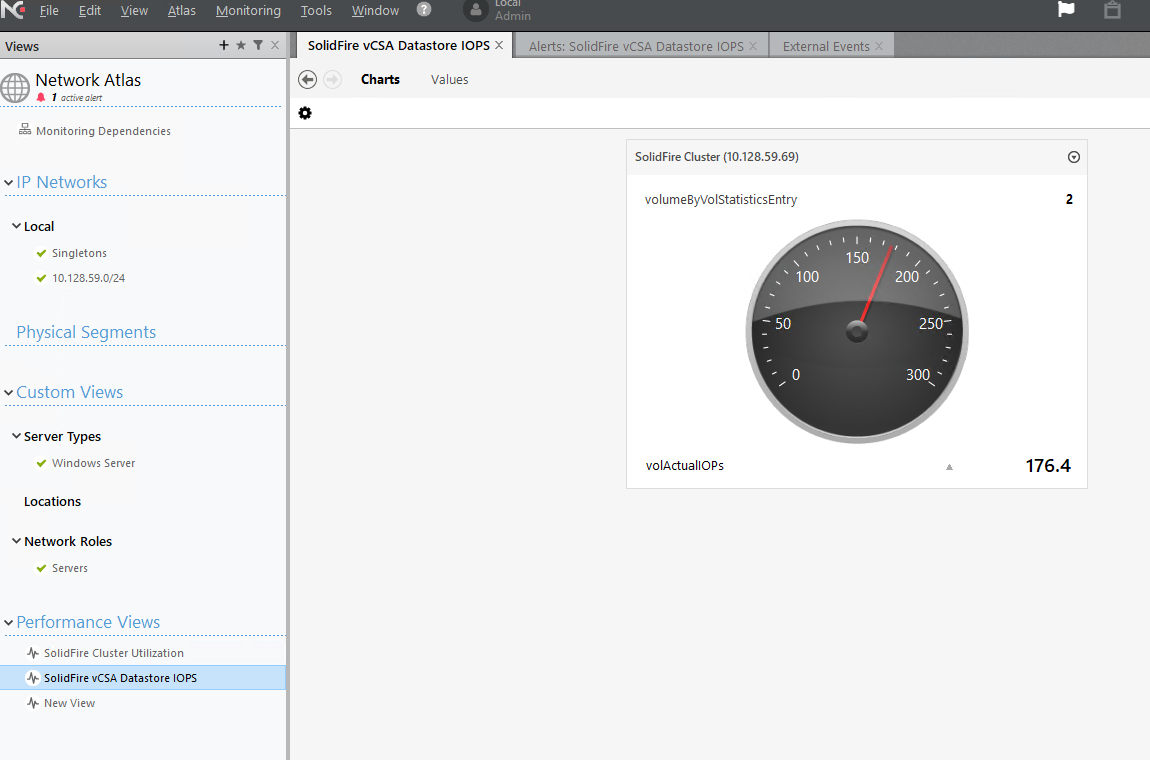Click the pulse icon beside New View
1150x760 pixels.
pos(32,703)
